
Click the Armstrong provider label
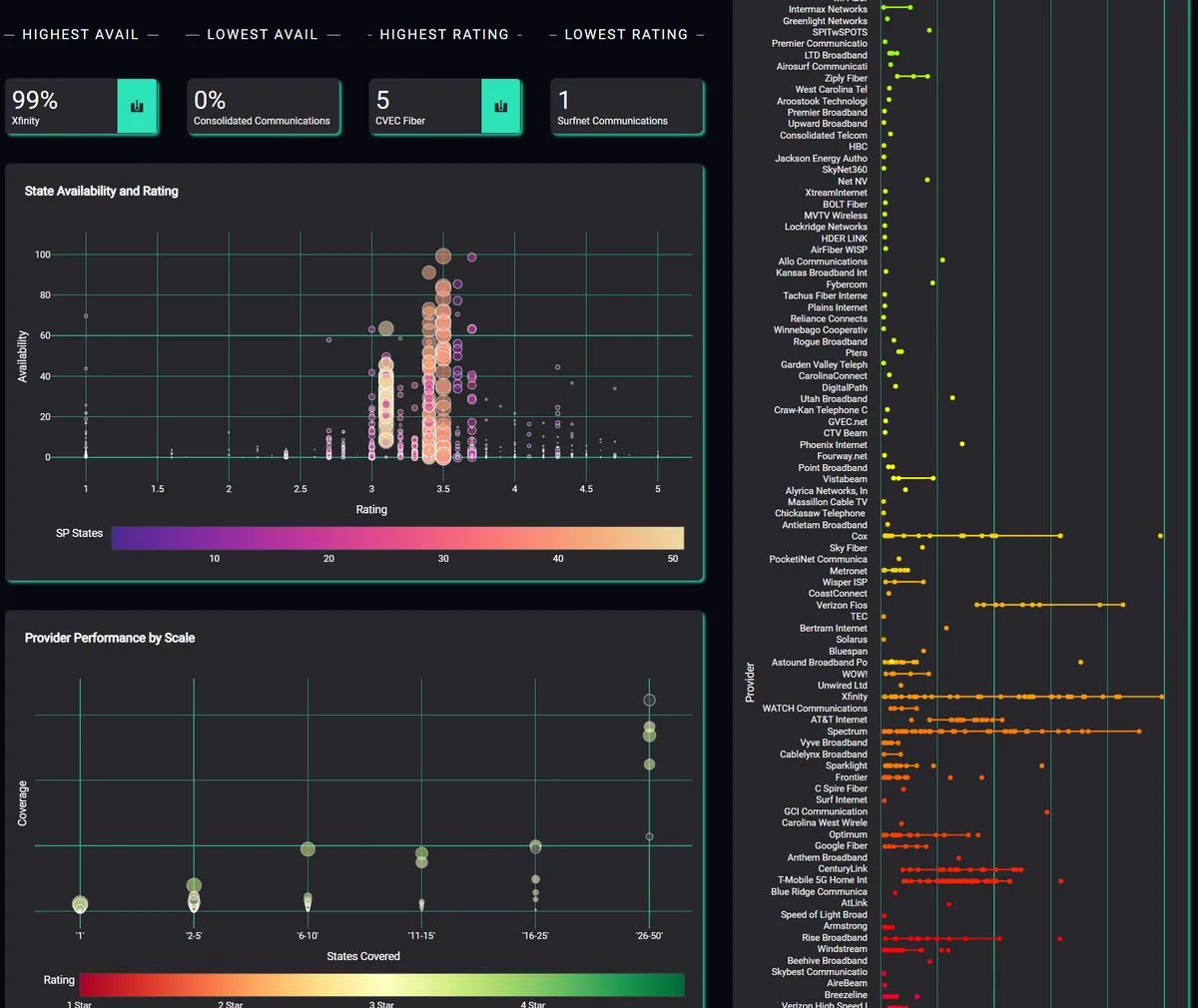[845, 926]
